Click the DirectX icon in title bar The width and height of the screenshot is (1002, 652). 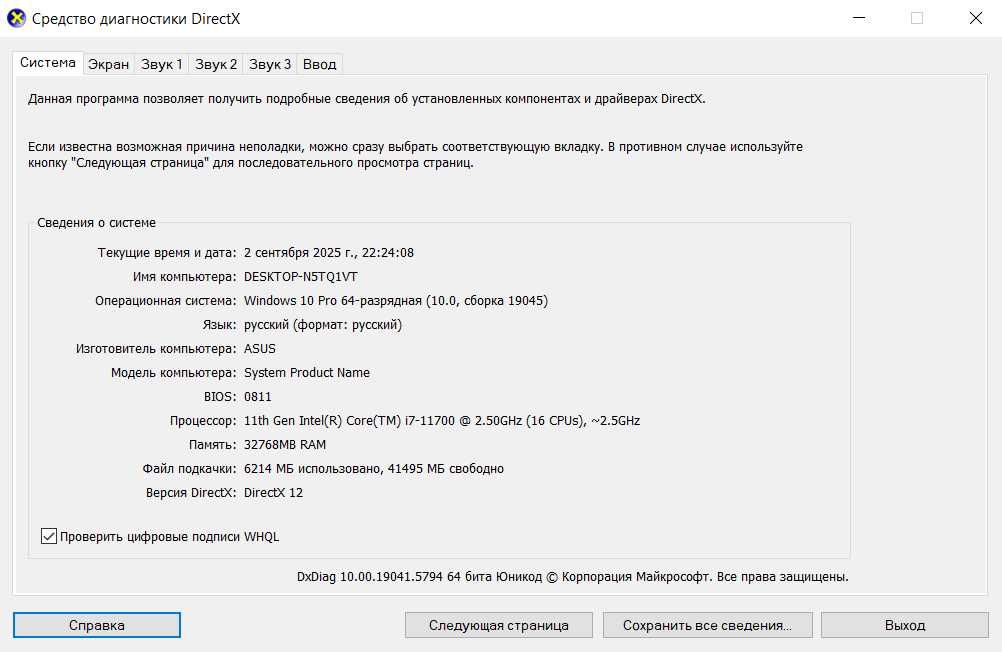click(16, 19)
